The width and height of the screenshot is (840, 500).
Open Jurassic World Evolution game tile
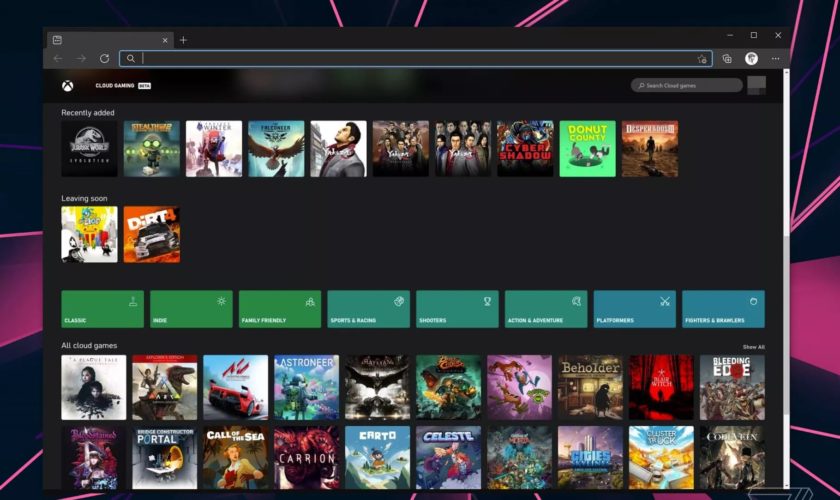89,149
